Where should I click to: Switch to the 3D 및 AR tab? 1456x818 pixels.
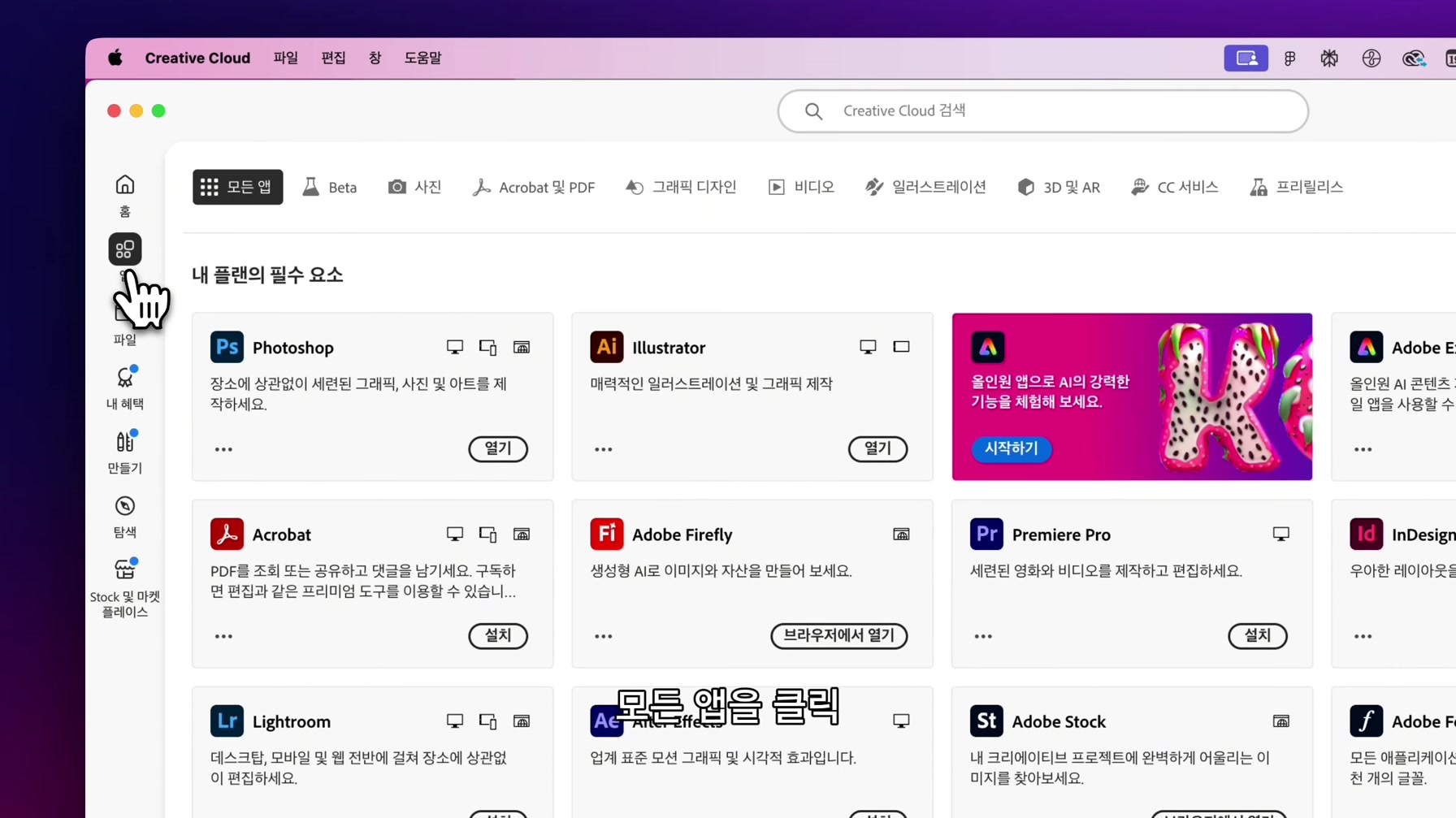[x=1059, y=187]
